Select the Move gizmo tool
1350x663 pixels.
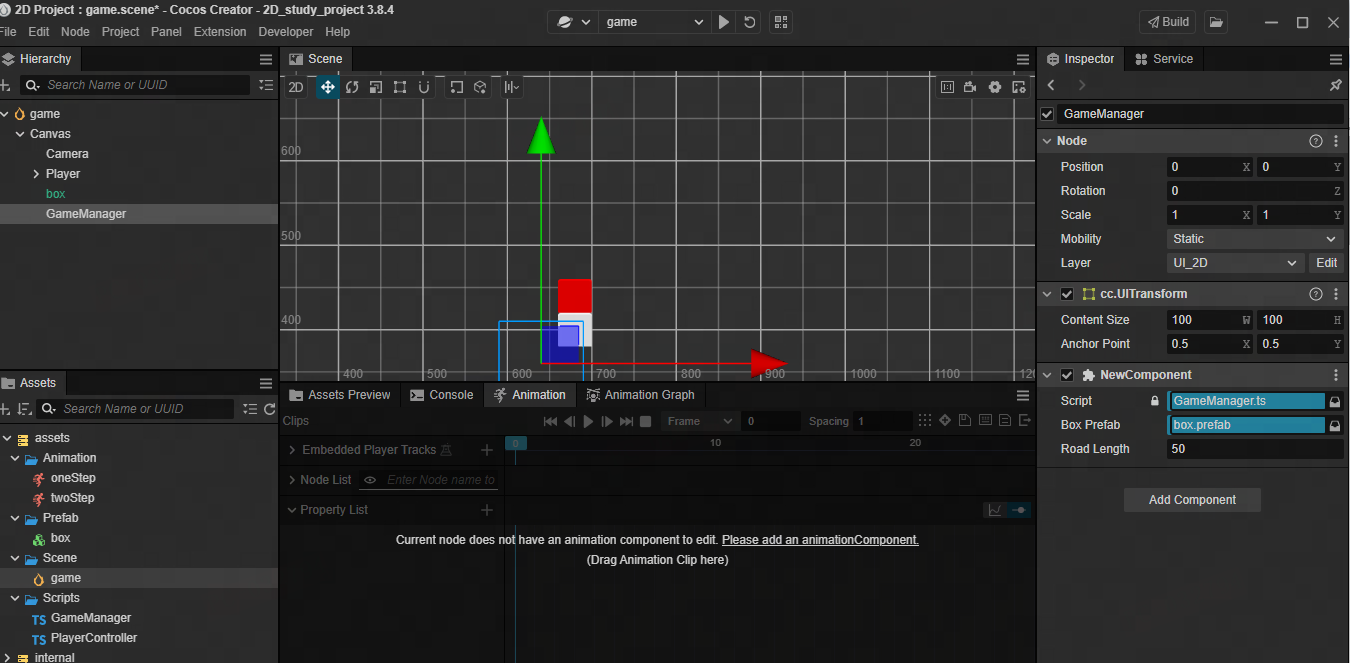tap(327, 87)
